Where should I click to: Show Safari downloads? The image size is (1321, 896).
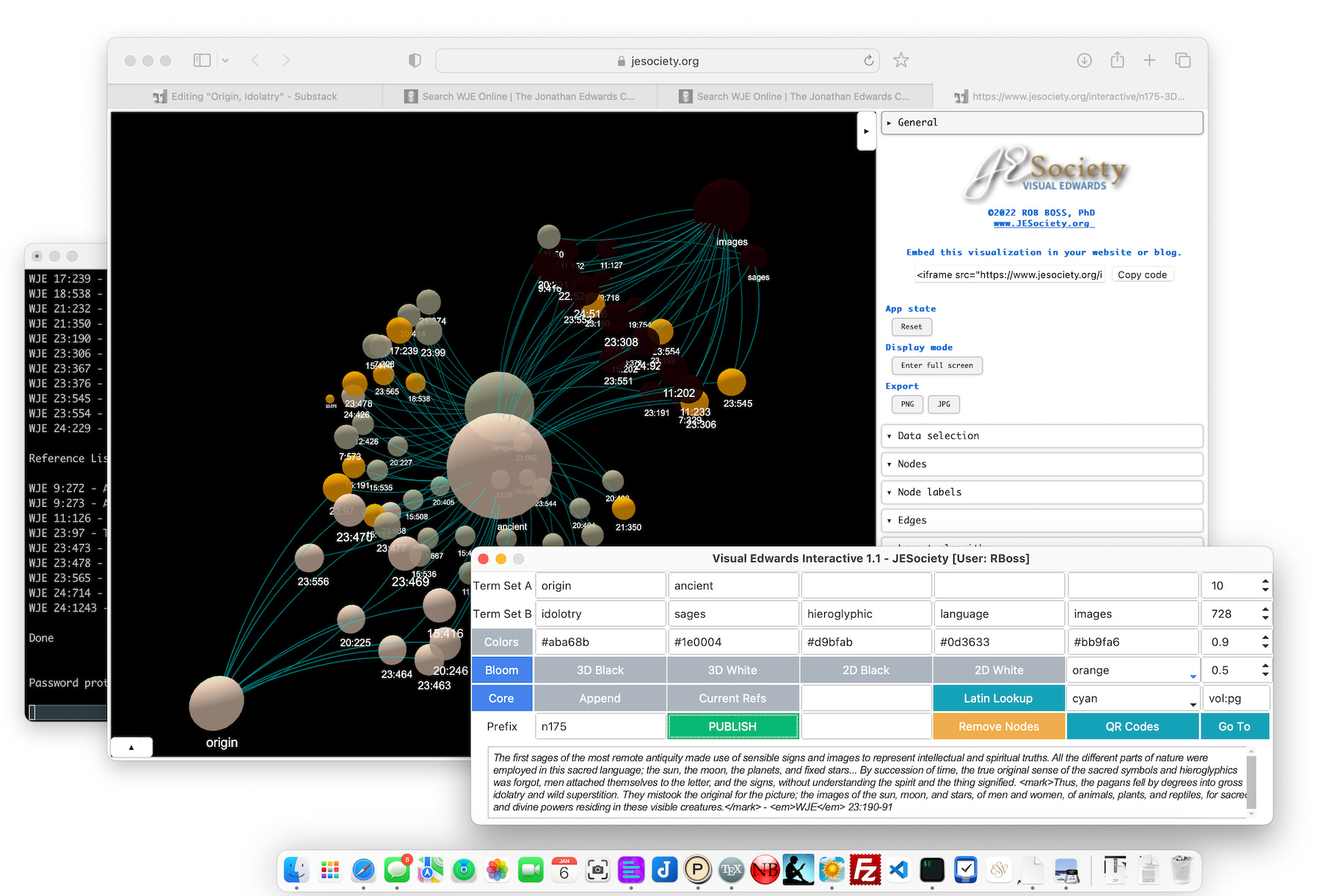click(1084, 60)
